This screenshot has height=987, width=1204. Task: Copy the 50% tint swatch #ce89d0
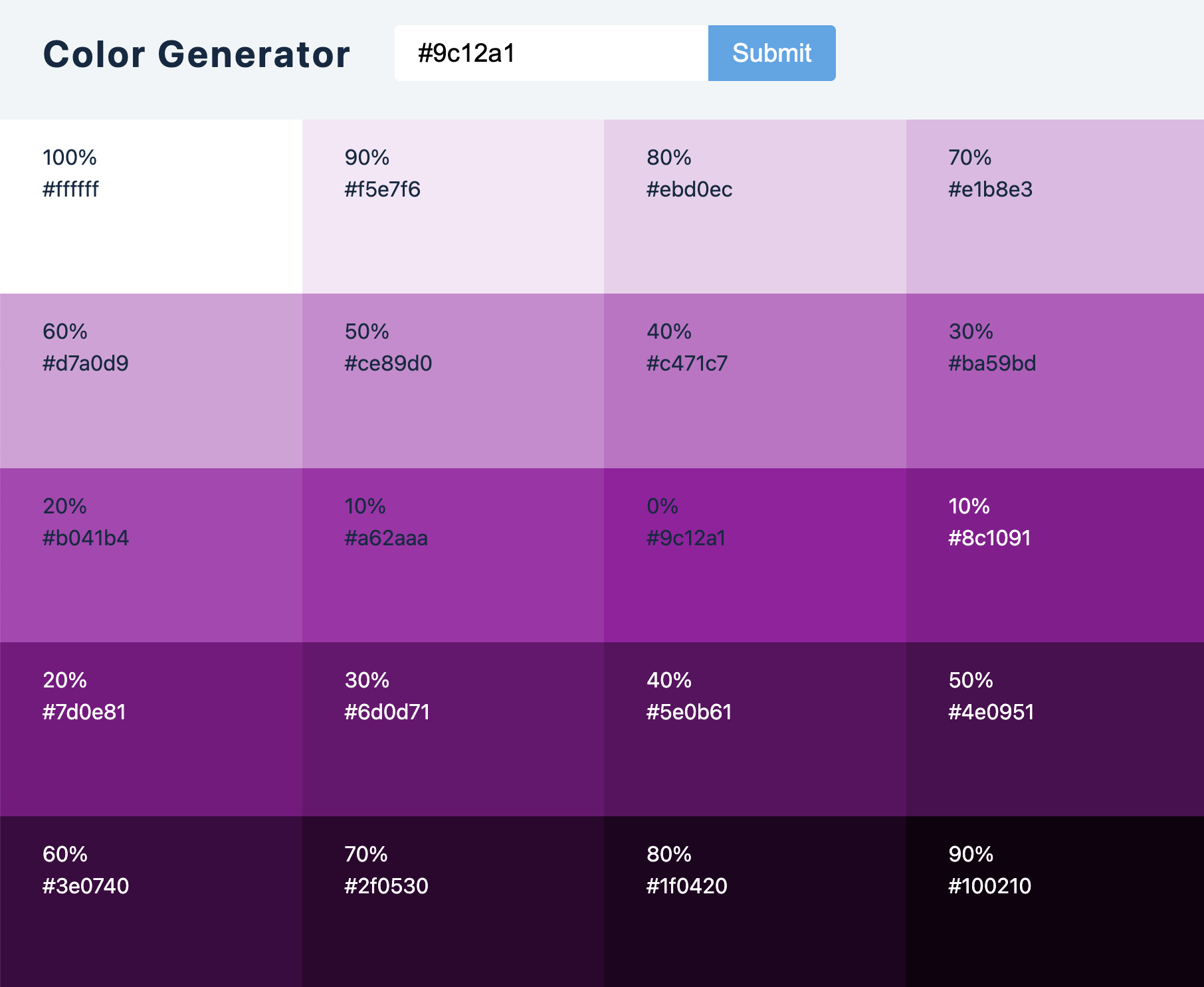click(453, 381)
